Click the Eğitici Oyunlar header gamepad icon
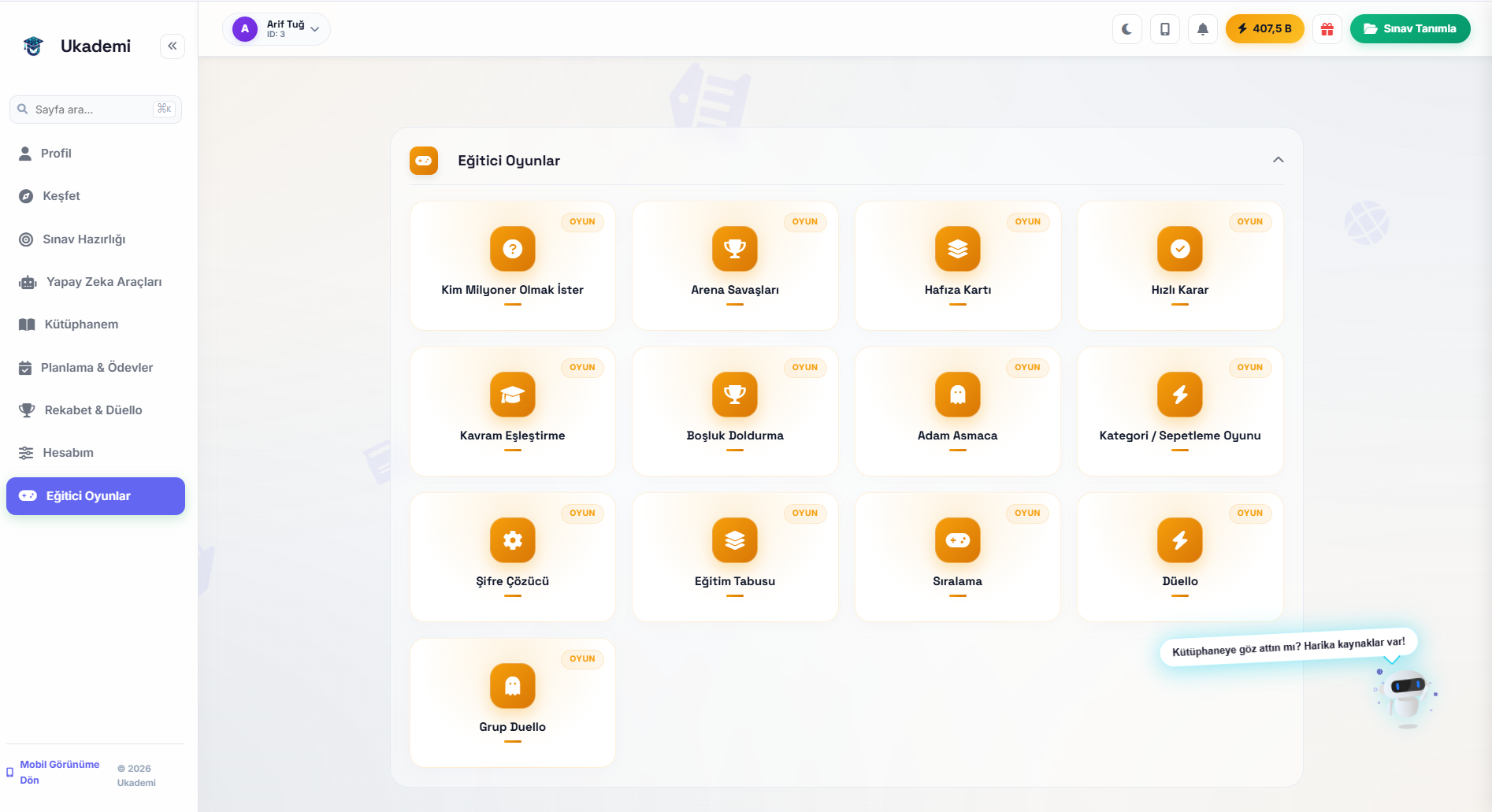 (424, 161)
